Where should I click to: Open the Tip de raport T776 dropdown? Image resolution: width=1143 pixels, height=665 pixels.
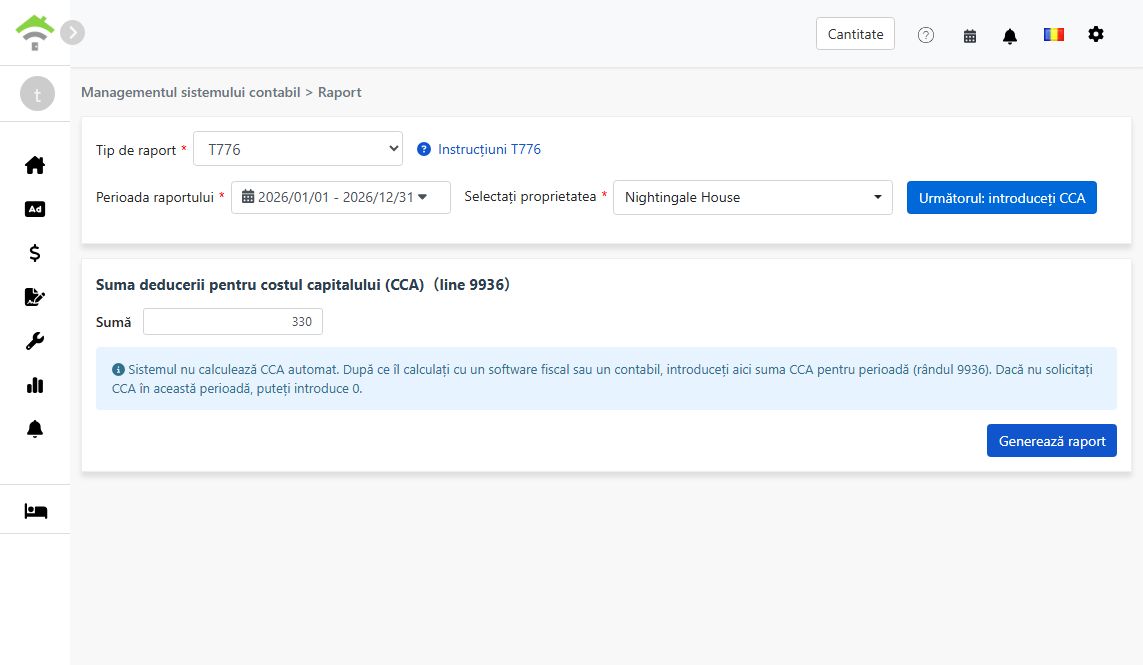(x=298, y=149)
